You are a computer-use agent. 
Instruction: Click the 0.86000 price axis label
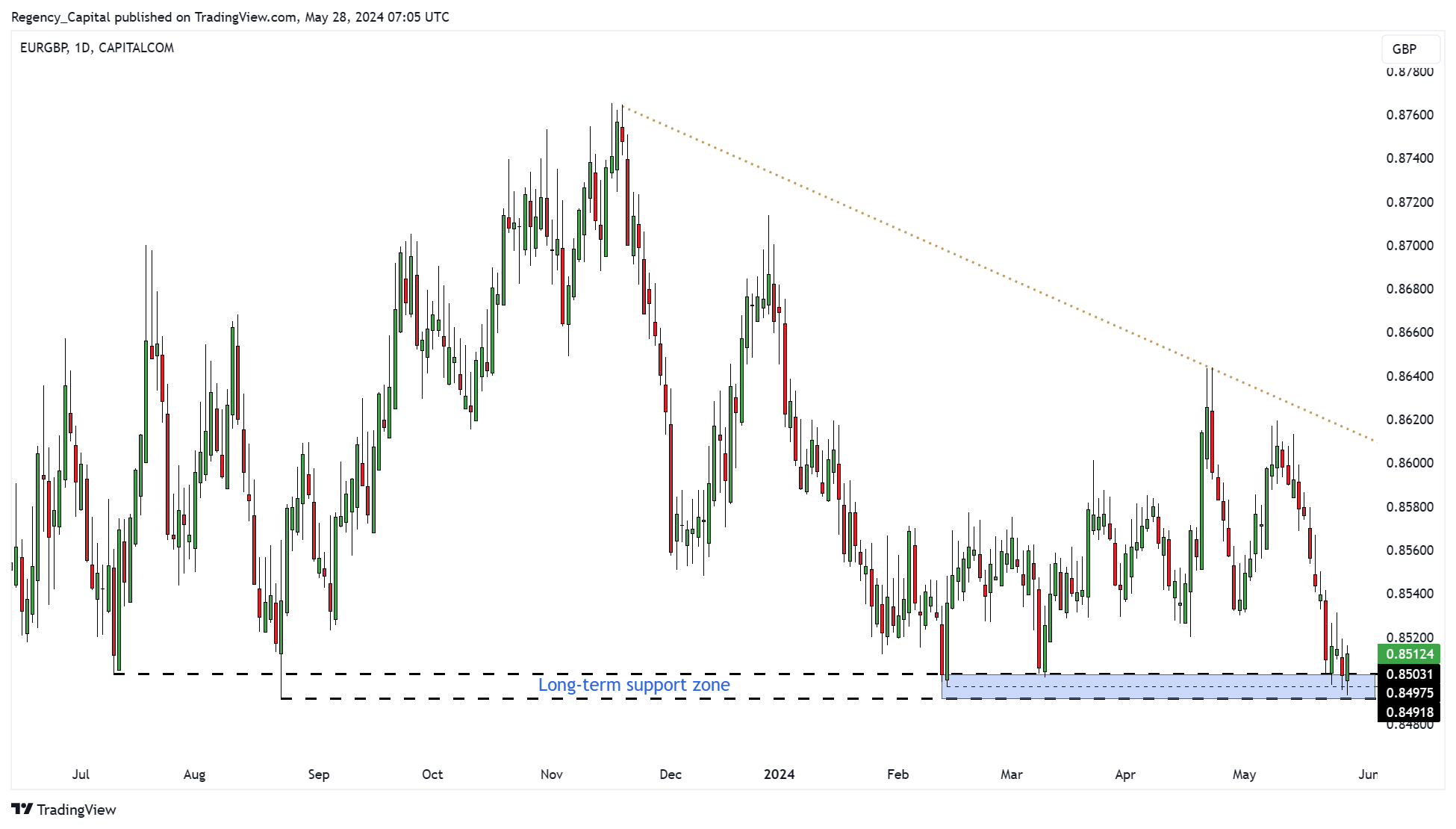click(x=1410, y=463)
